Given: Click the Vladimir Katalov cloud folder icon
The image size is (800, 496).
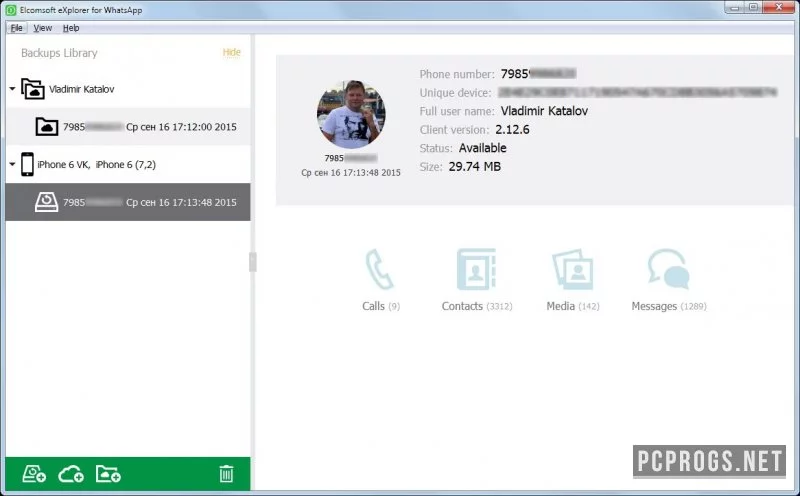Looking at the screenshot, I should click(33, 88).
